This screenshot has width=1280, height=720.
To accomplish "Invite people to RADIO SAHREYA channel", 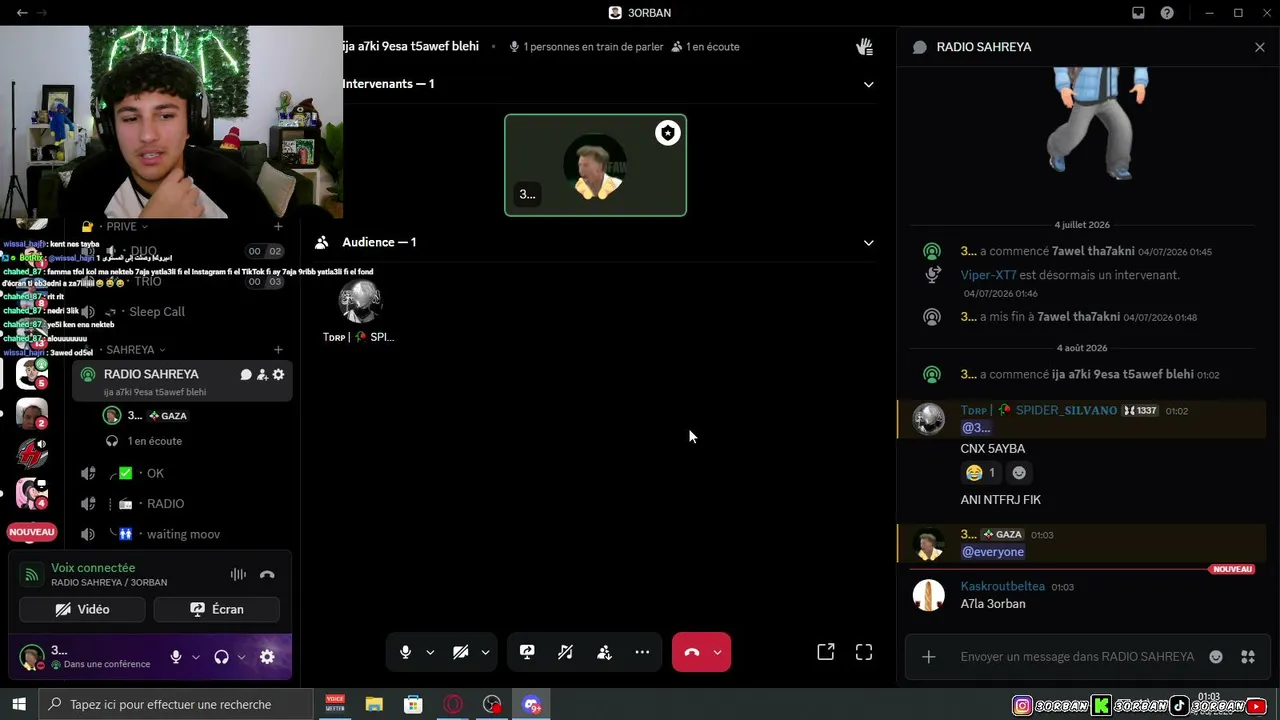I will [262, 374].
